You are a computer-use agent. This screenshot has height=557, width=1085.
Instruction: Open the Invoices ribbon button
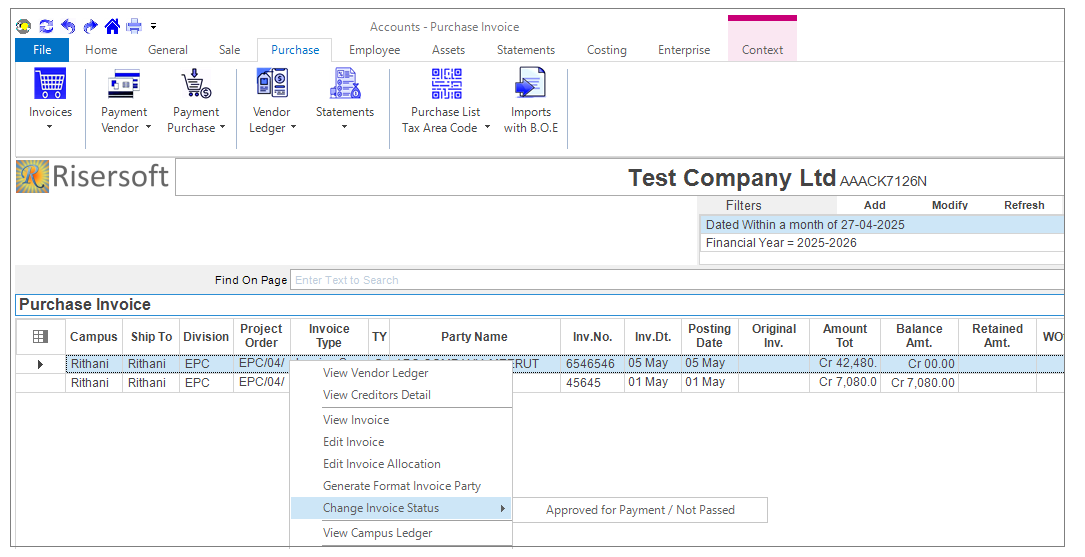tap(50, 85)
